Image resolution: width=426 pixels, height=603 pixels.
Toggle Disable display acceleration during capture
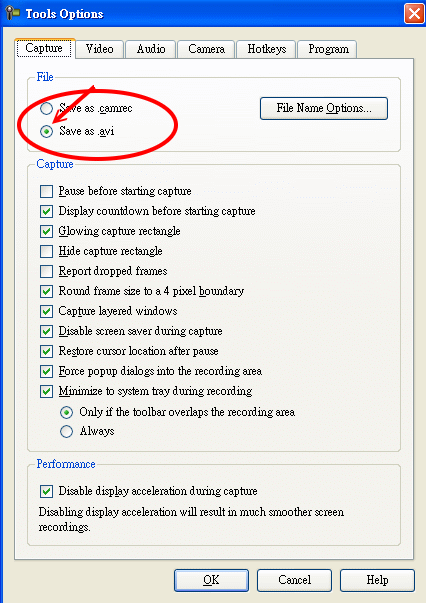(x=47, y=491)
